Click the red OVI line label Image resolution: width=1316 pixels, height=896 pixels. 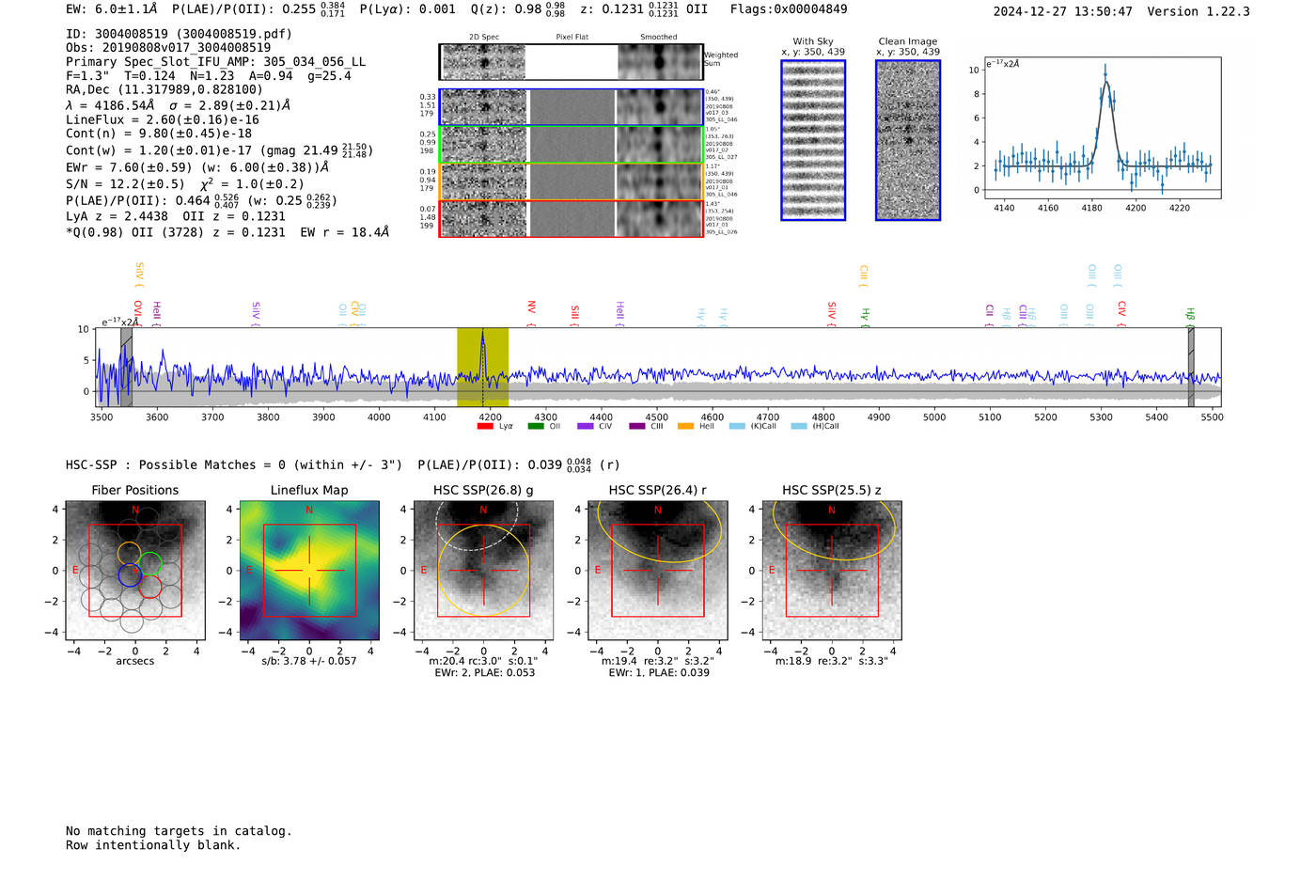[138, 312]
